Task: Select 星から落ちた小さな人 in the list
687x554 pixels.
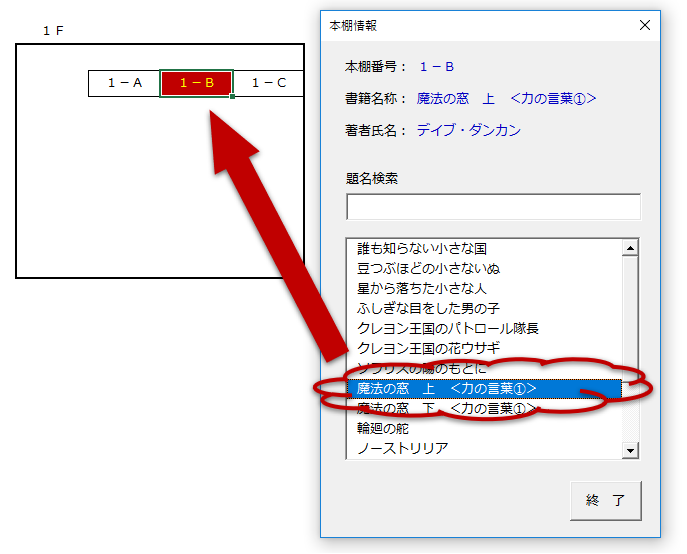Action: click(484, 288)
